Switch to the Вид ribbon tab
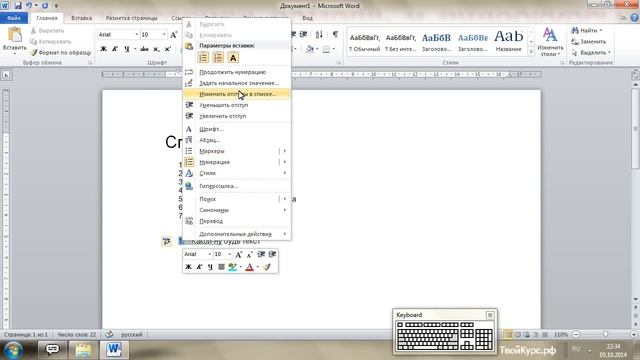 point(307,18)
